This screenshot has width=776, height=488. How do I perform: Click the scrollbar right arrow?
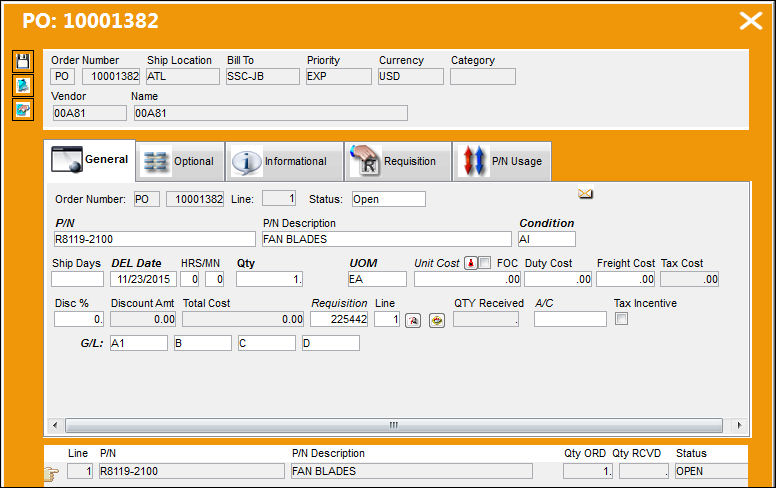pos(739,425)
